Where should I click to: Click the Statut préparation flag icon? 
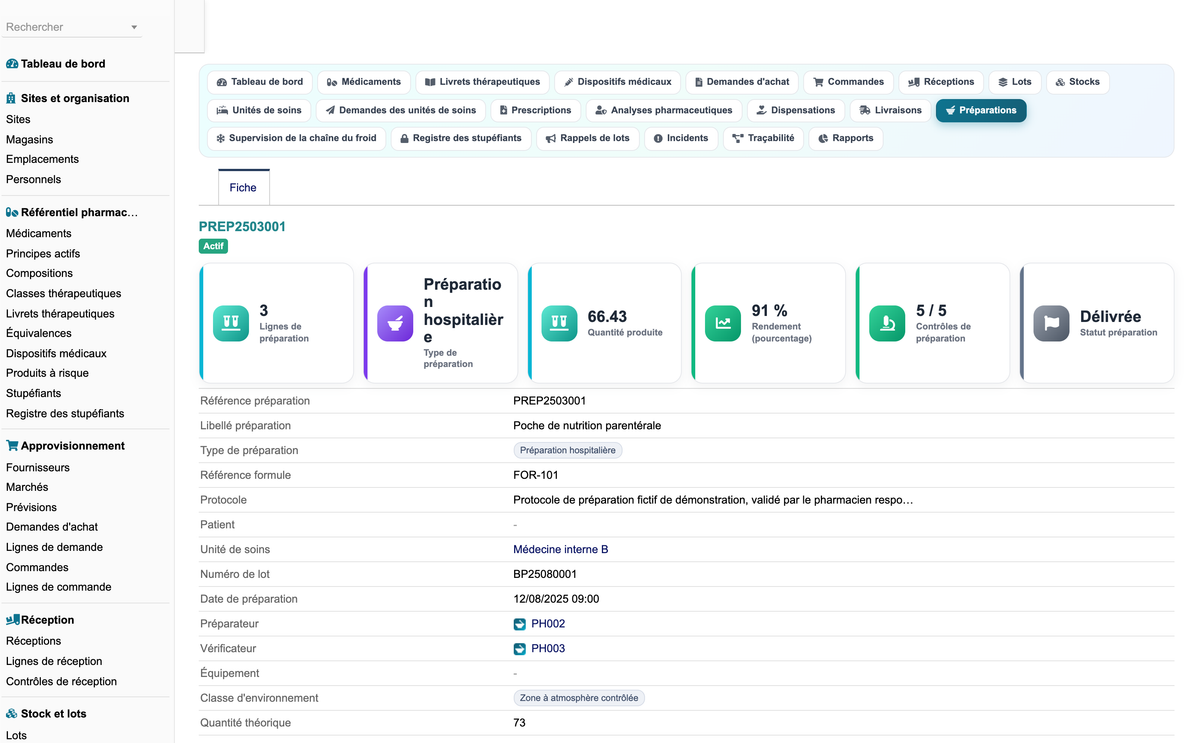(x=1051, y=323)
